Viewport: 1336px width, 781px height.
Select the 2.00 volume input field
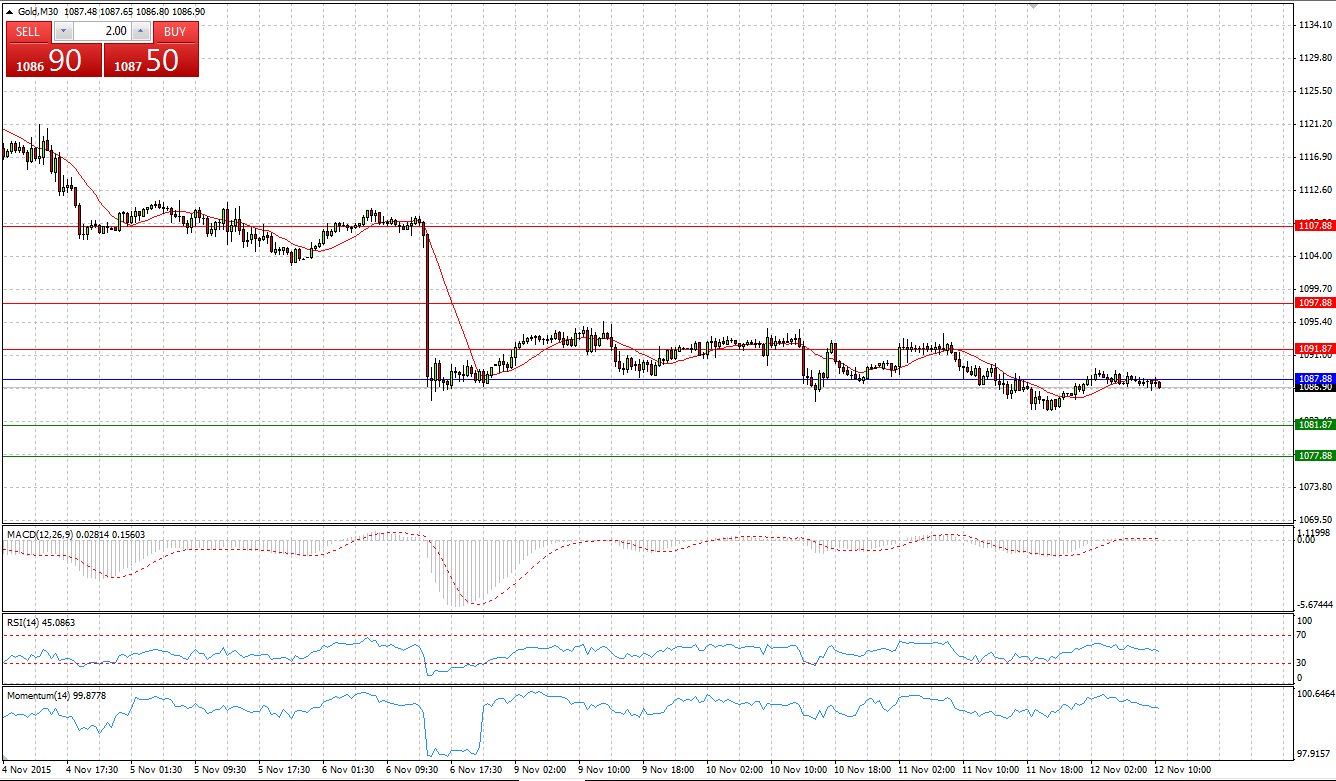click(x=102, y=31)
